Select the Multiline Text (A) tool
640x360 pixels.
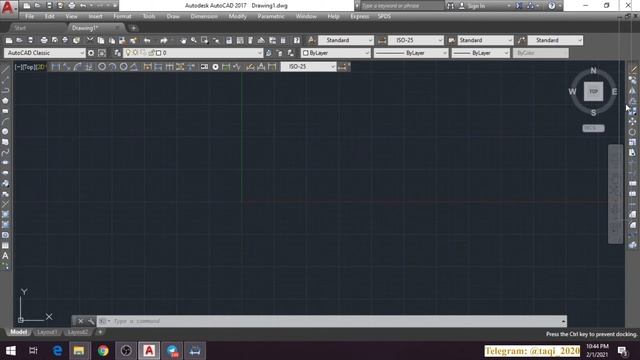pyautogui.click(x=5, y=256)
